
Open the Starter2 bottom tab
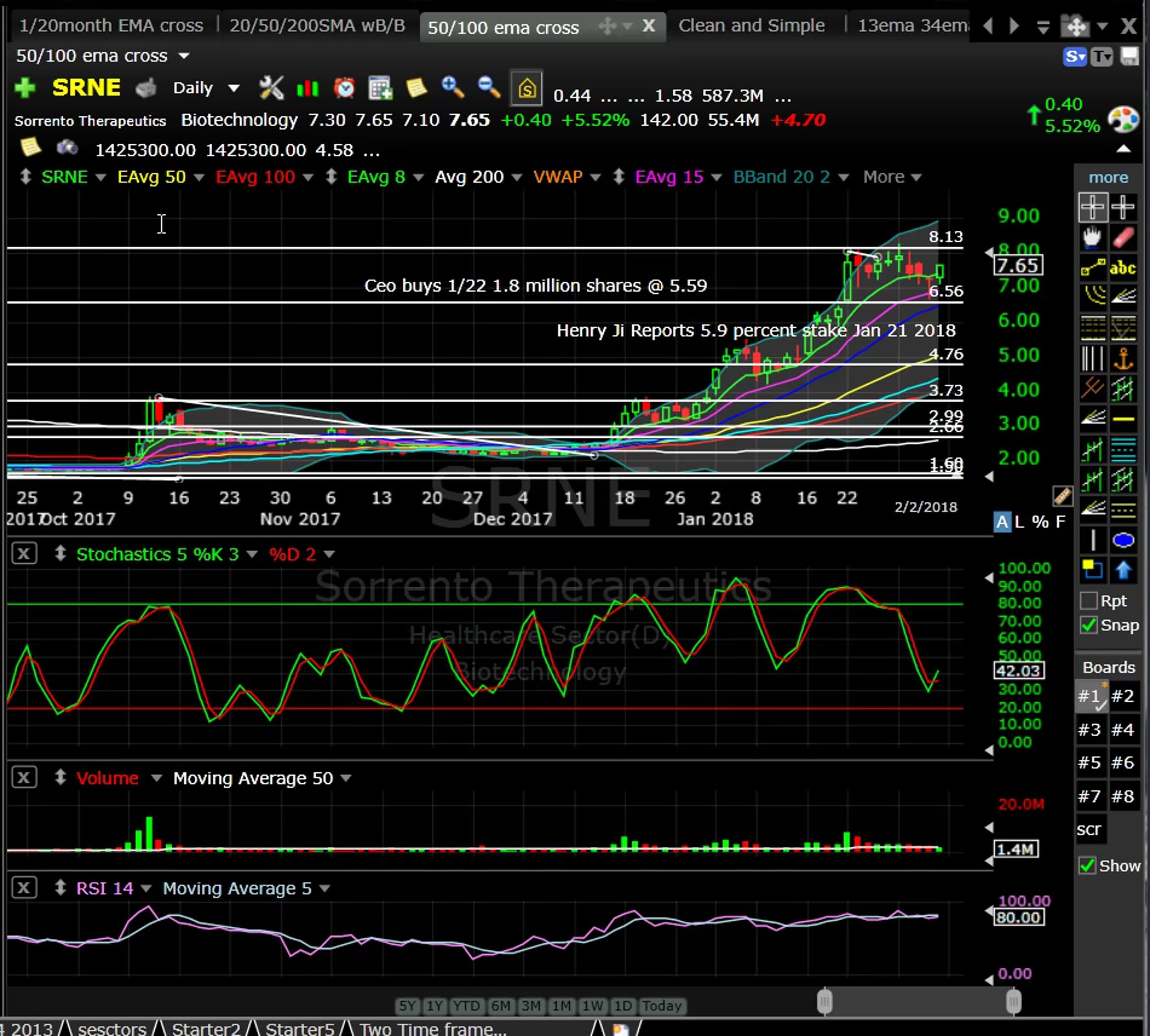[206, 1029]
